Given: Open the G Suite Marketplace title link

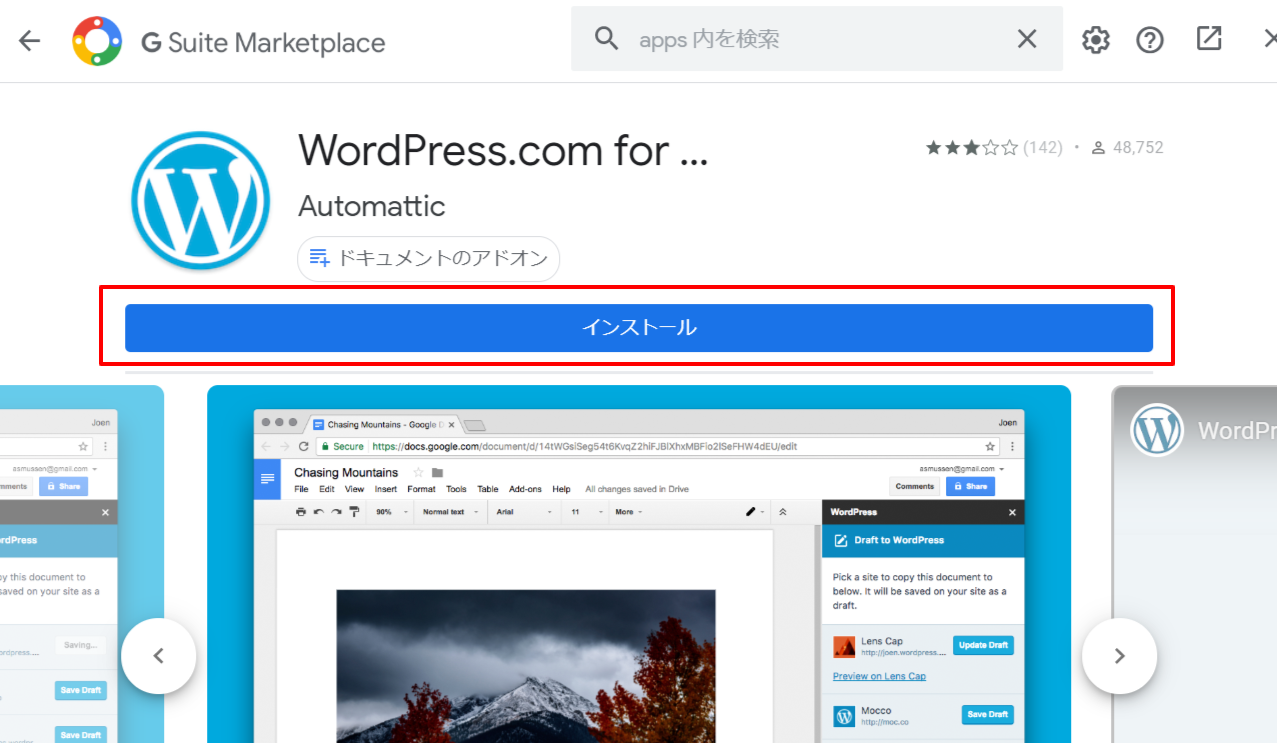Looking at the screenshot, I should [x=263, y=42].
